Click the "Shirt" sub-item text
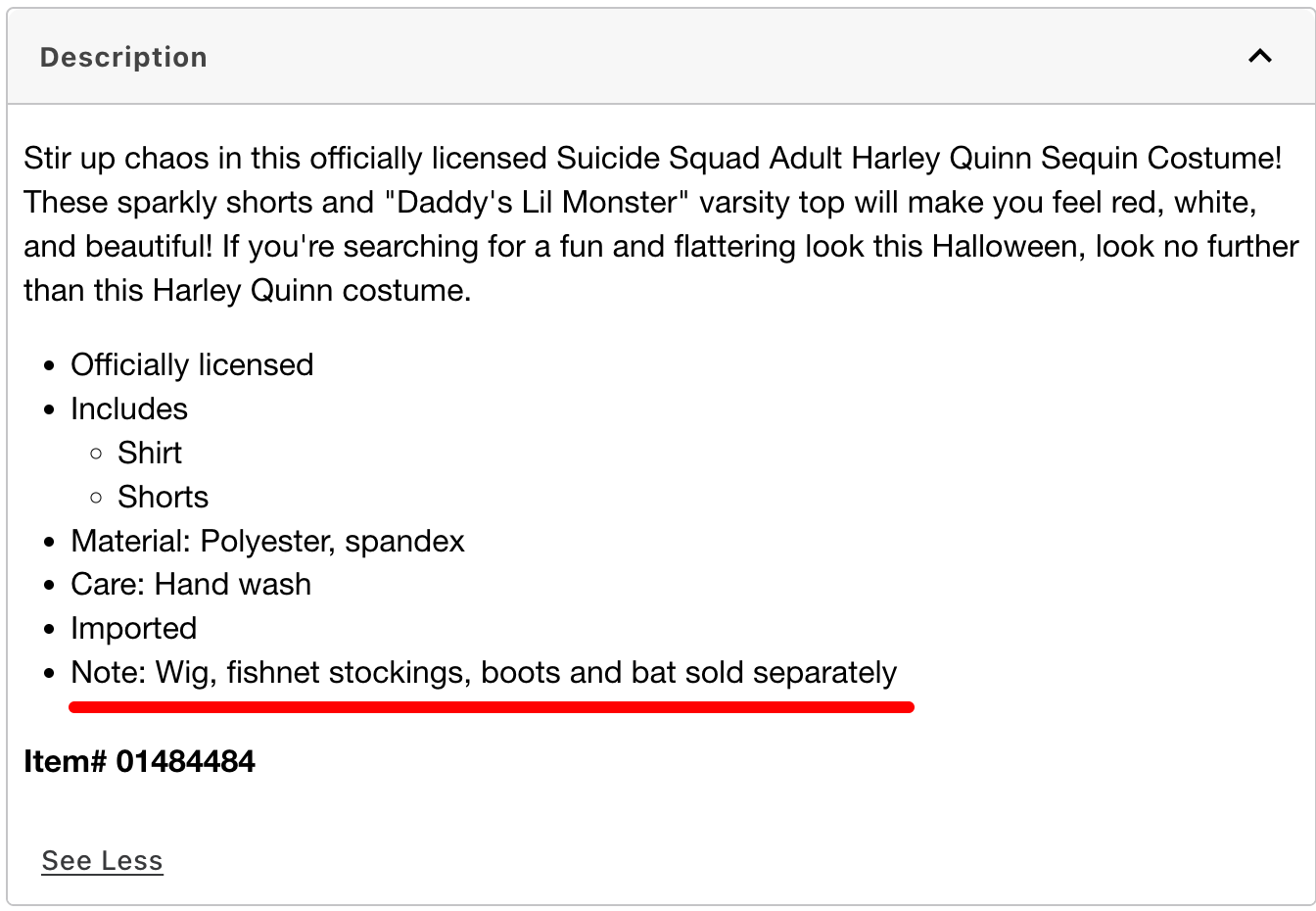This screenshot has height=911, width=1316. click(x=150, y=453)
